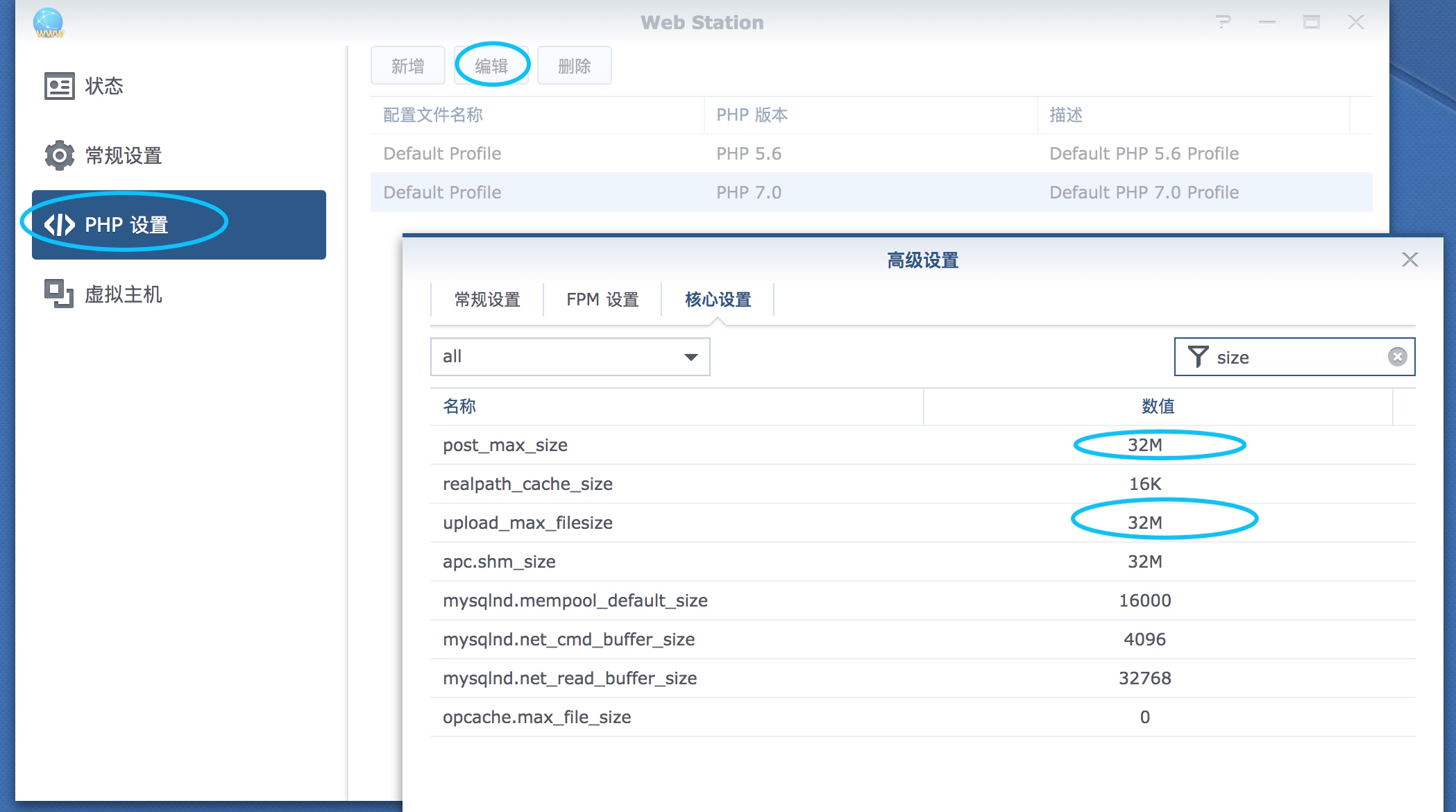Image resolution: width=1456 pixels, height=812 pixels.
Task: Open the 虚拟主机 virtual host section
Action: [x=178, y=294]
